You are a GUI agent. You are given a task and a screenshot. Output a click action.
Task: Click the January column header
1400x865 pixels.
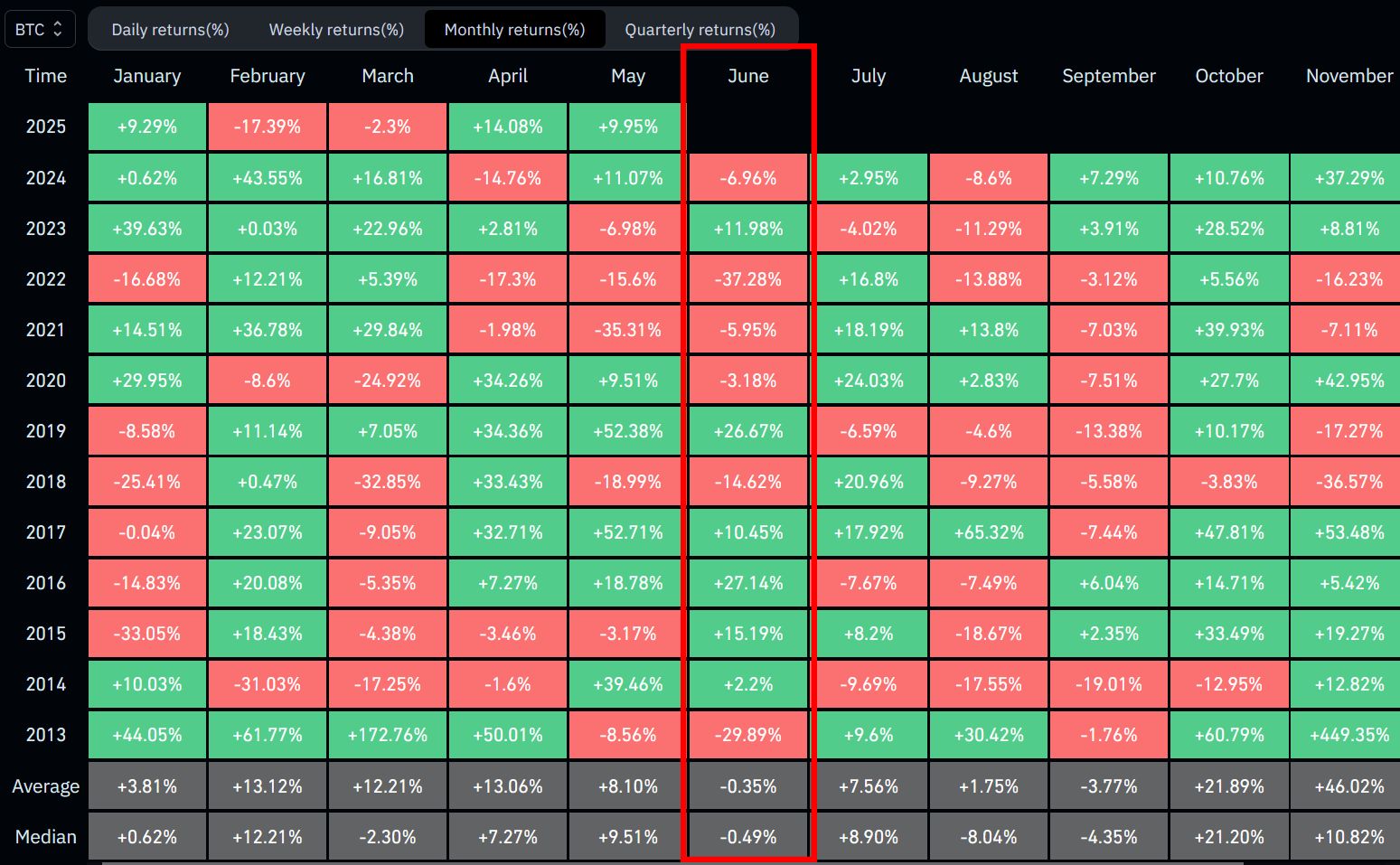click(x=147, y=76)
